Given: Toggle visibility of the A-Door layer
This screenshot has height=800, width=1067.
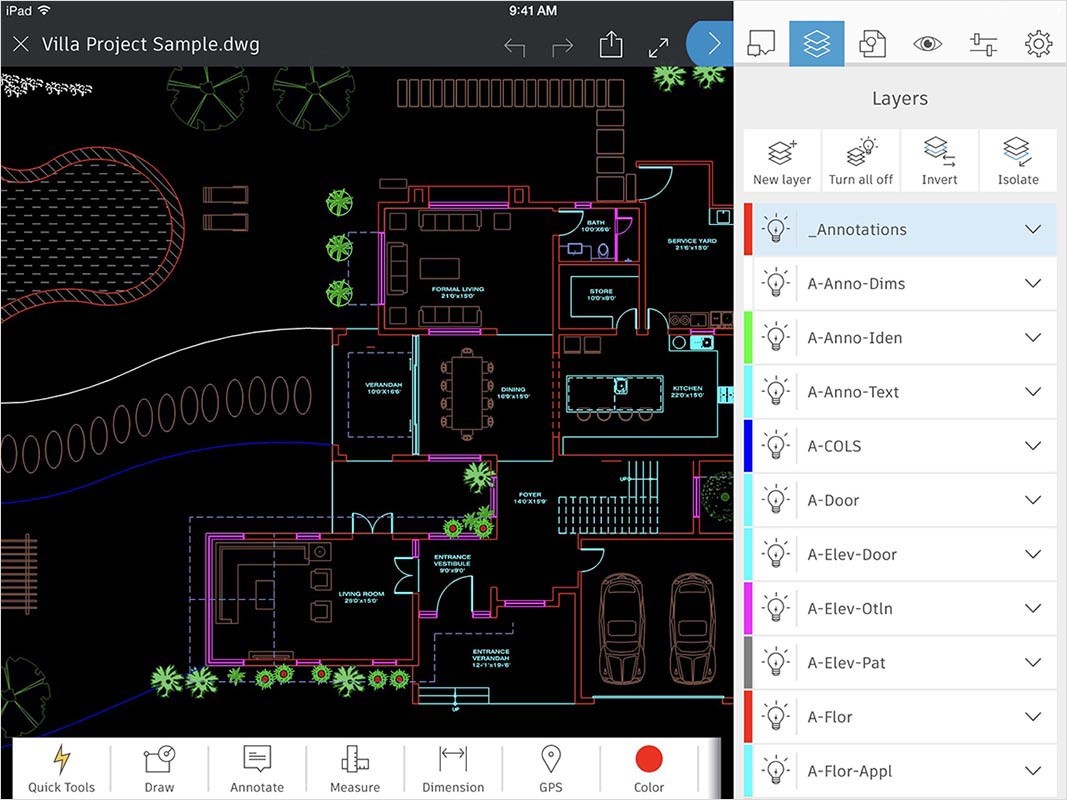Looking at the screenshot, I should tap(775, 499).
